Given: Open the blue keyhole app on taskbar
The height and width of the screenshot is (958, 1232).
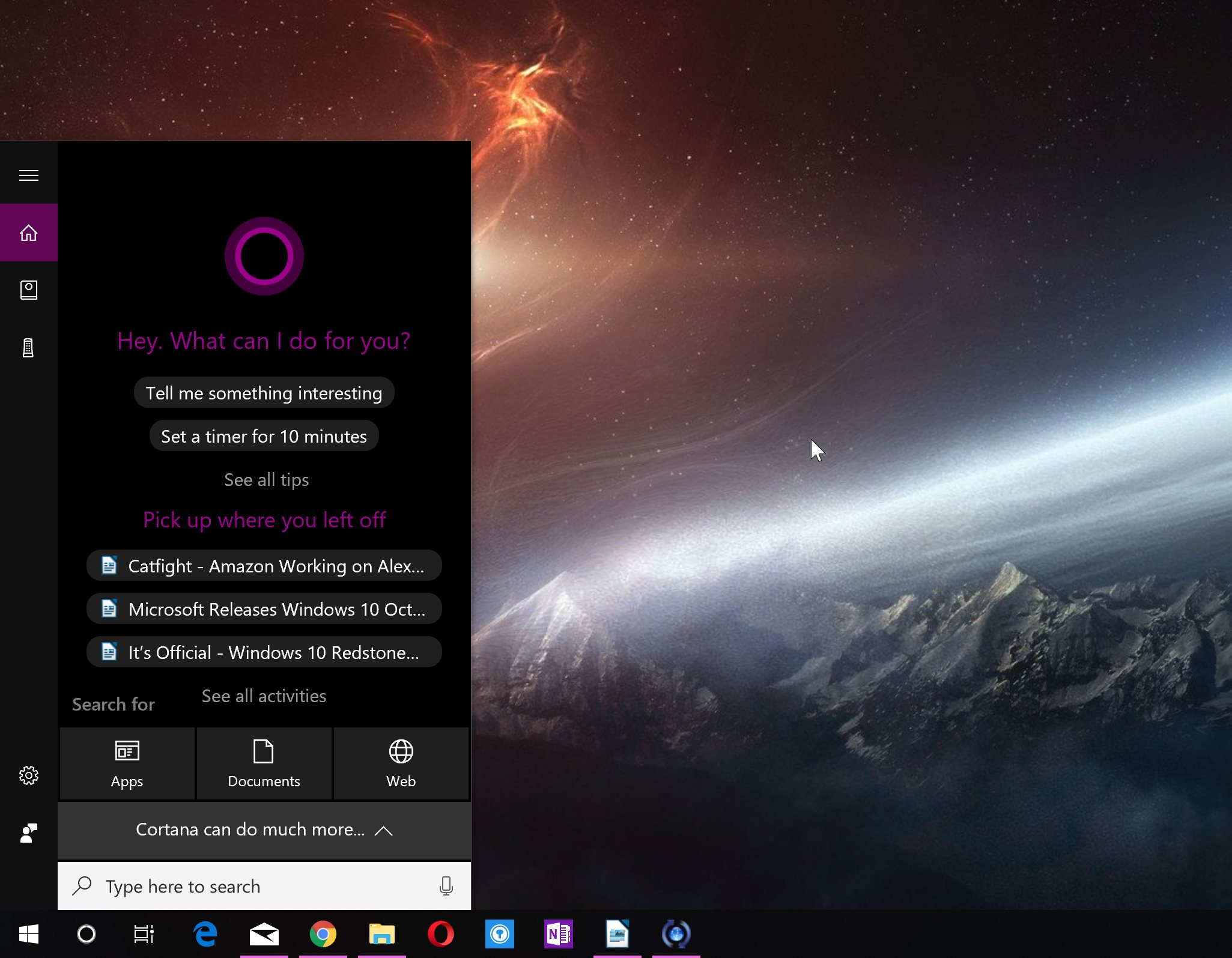Looking at the screenshot, I should point(500,934).
